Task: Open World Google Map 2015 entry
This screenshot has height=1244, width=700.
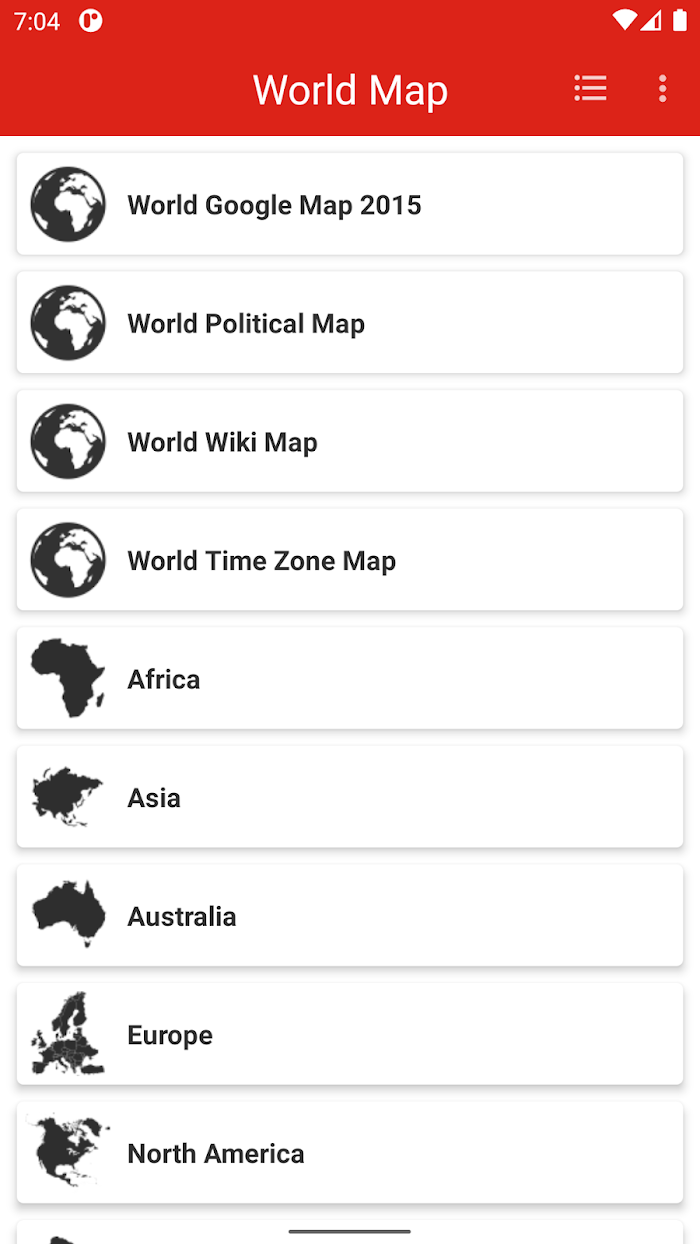Action: (x=350, y=204)
